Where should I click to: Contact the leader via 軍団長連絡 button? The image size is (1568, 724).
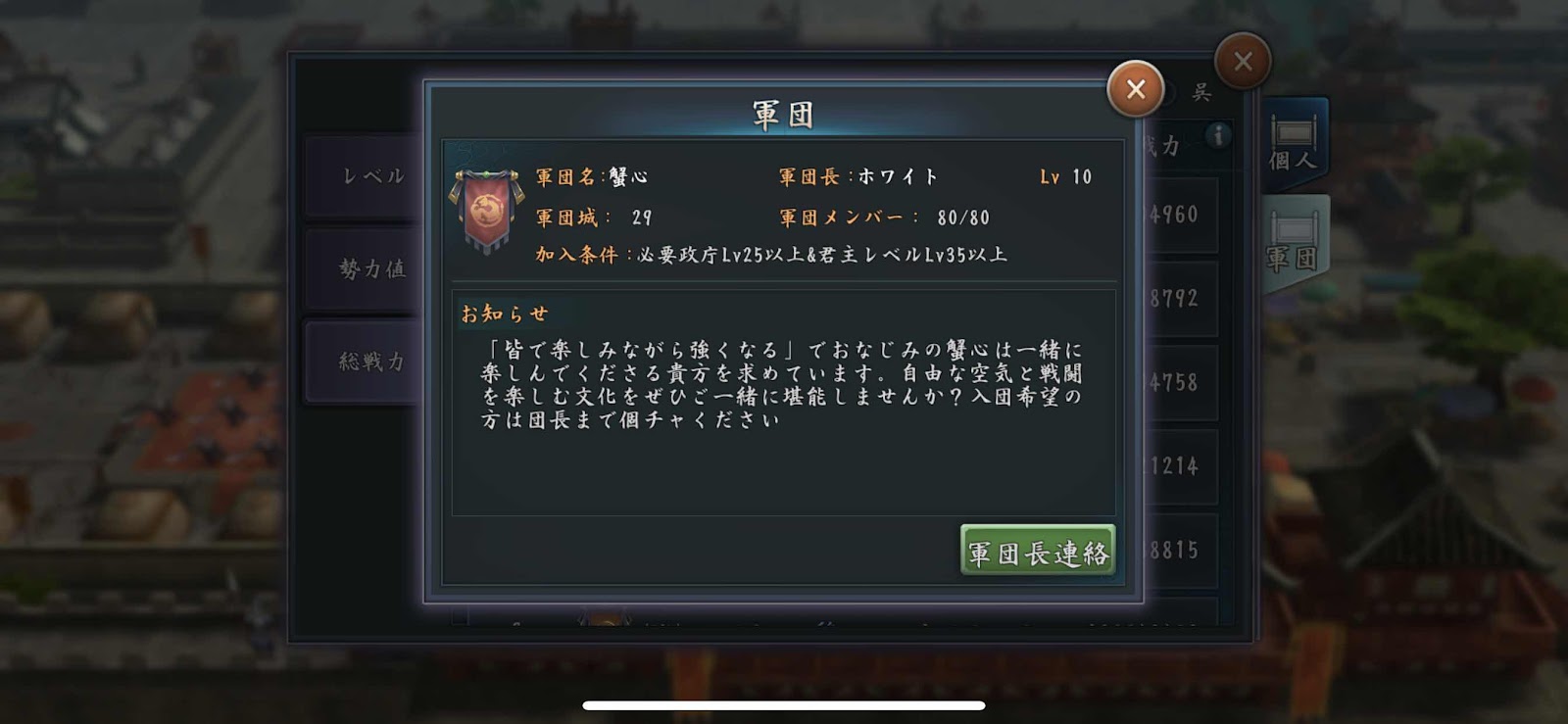(x=1038, y=553)
